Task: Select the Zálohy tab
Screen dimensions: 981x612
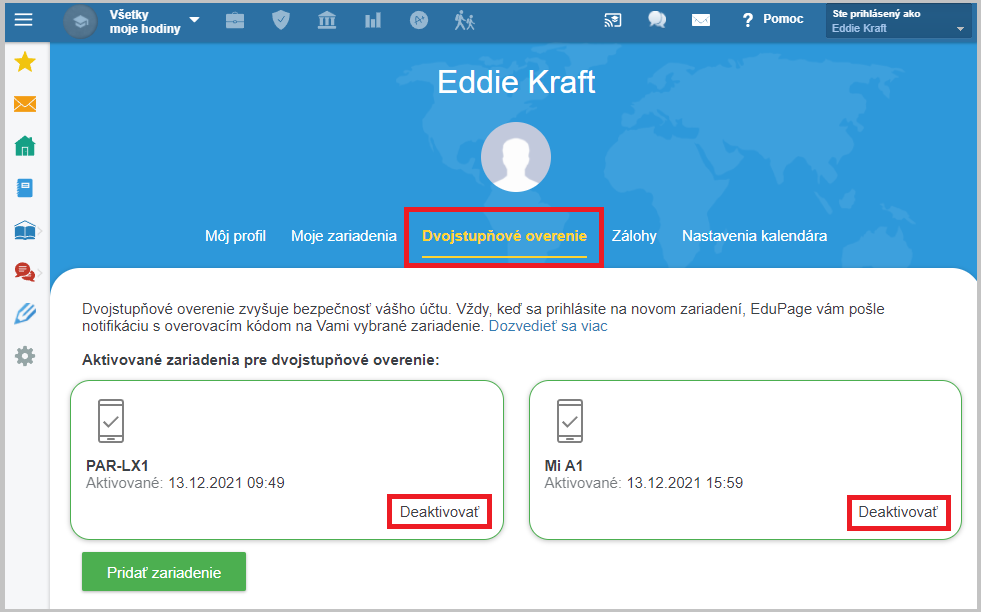Action: (634, 236)
